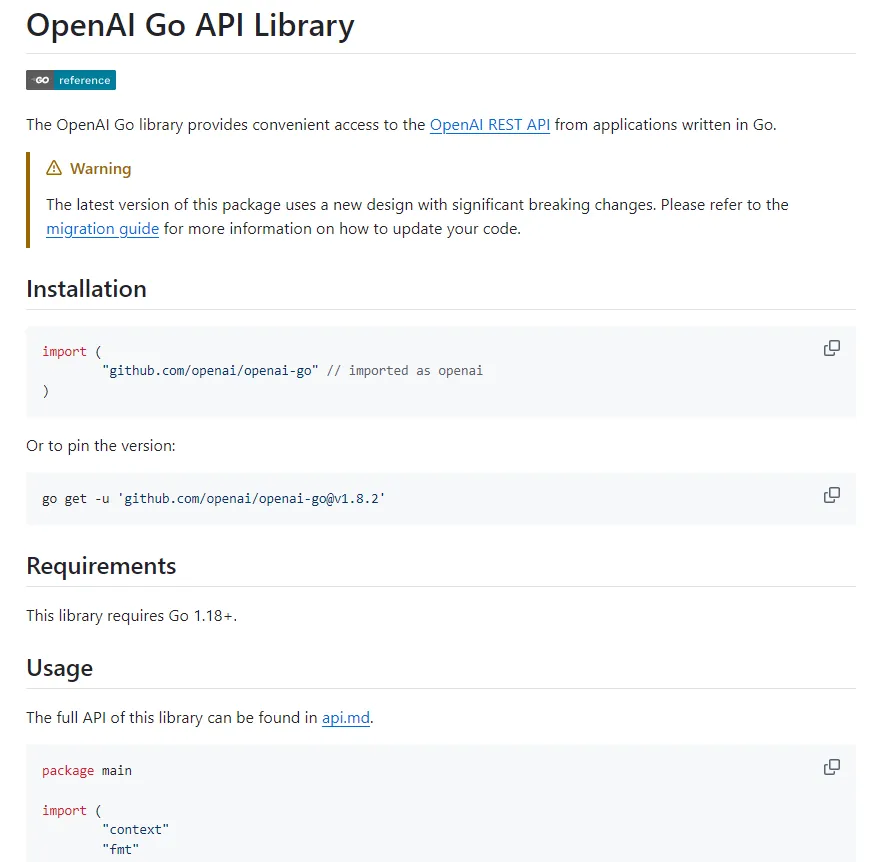The height and width of the screenshot is (862, 880).
Task: Click "The full API of this library" sentence
Action: (200, 718)
